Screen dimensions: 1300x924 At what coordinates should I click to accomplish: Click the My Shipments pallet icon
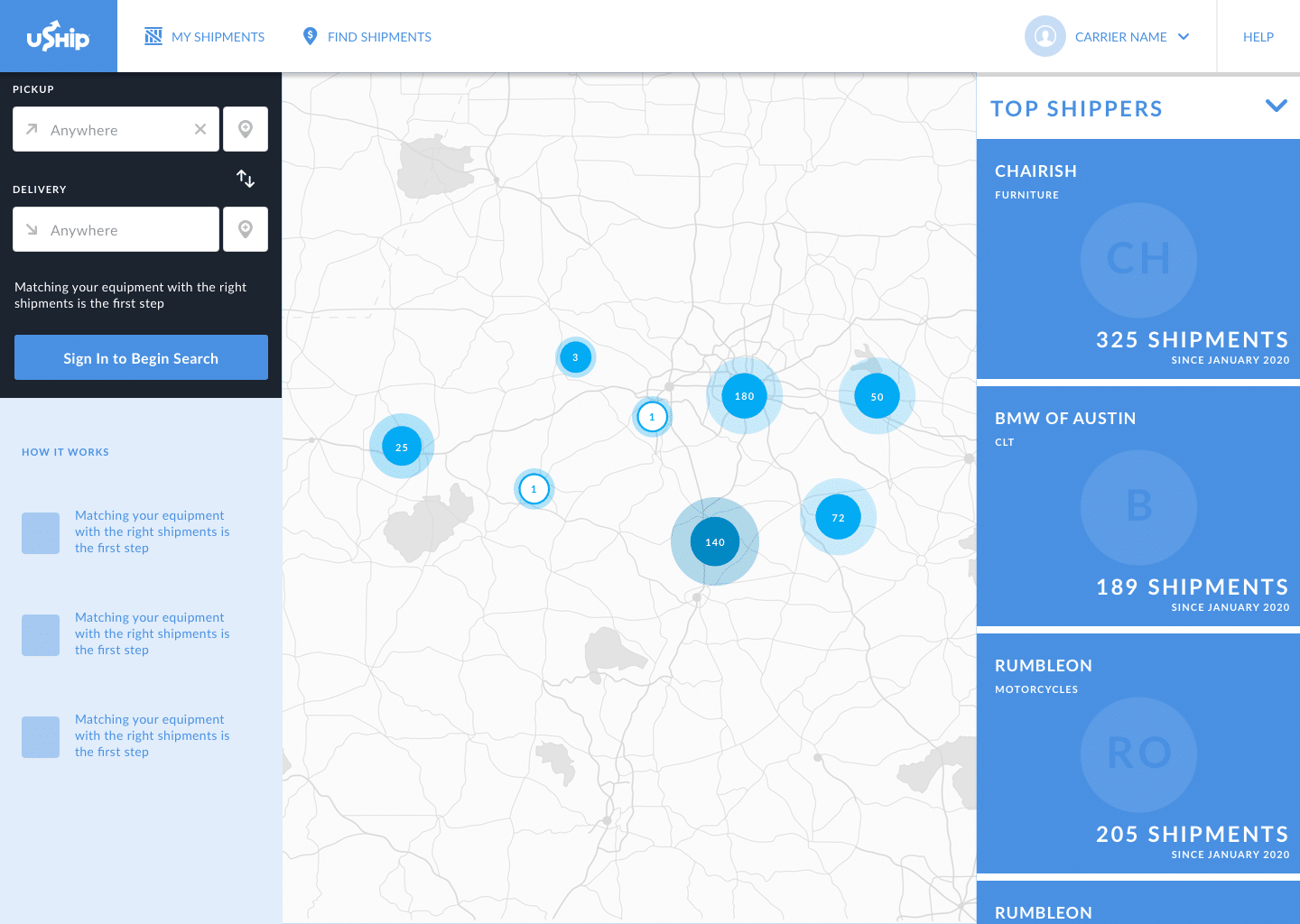pos(153,36)
